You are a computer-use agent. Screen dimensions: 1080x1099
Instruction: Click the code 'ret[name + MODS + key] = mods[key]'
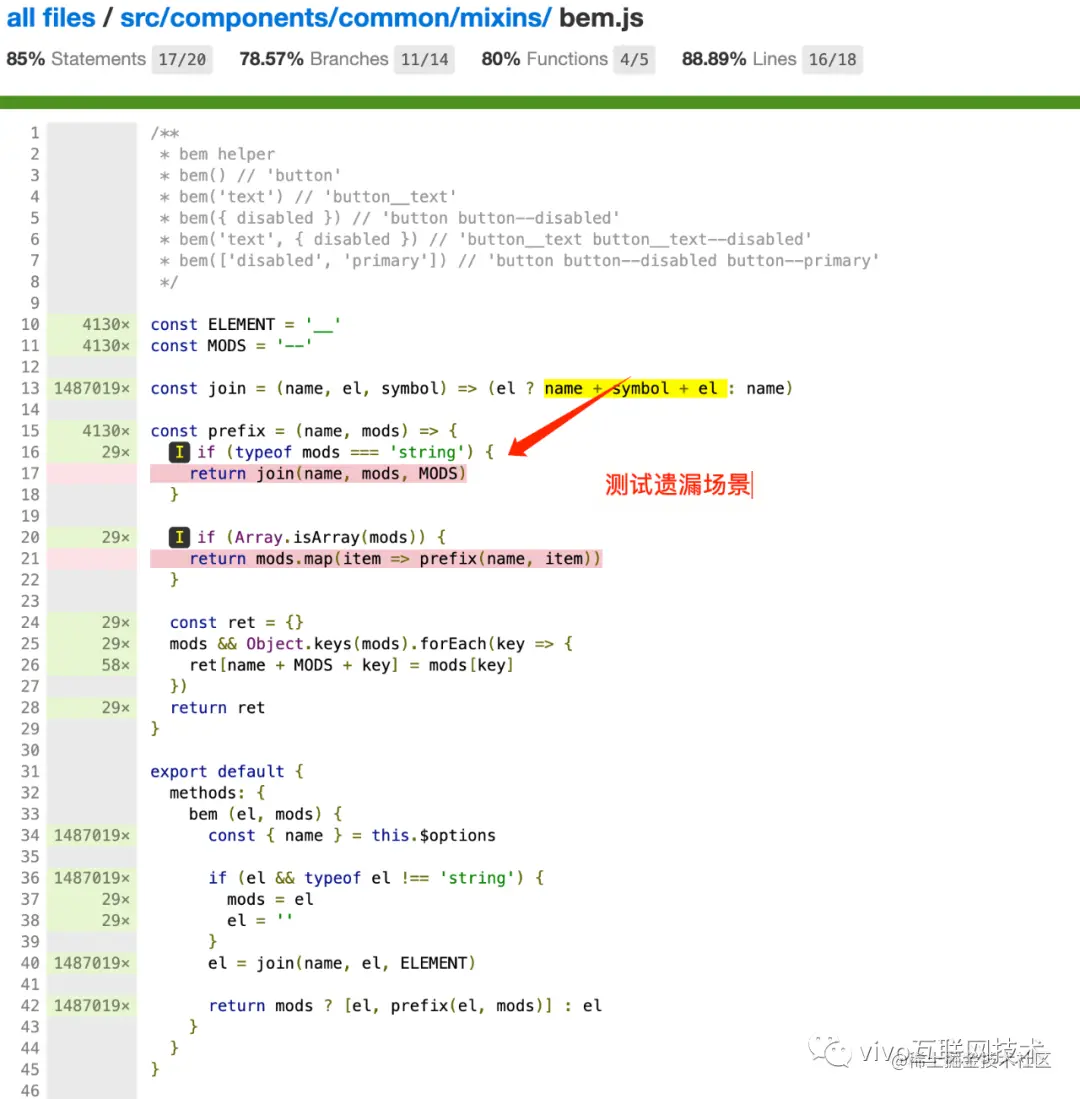pyautogui.click(x=352, y=665)
